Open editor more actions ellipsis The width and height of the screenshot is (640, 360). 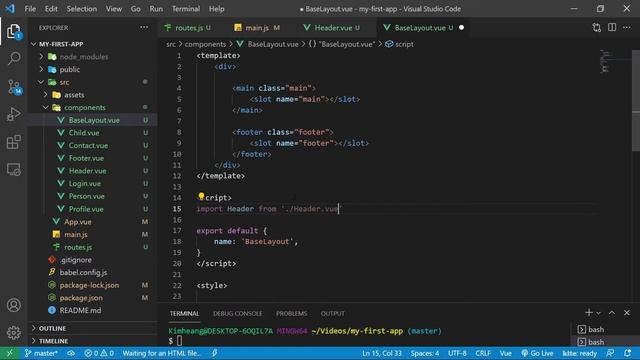[x=627, y=27]
